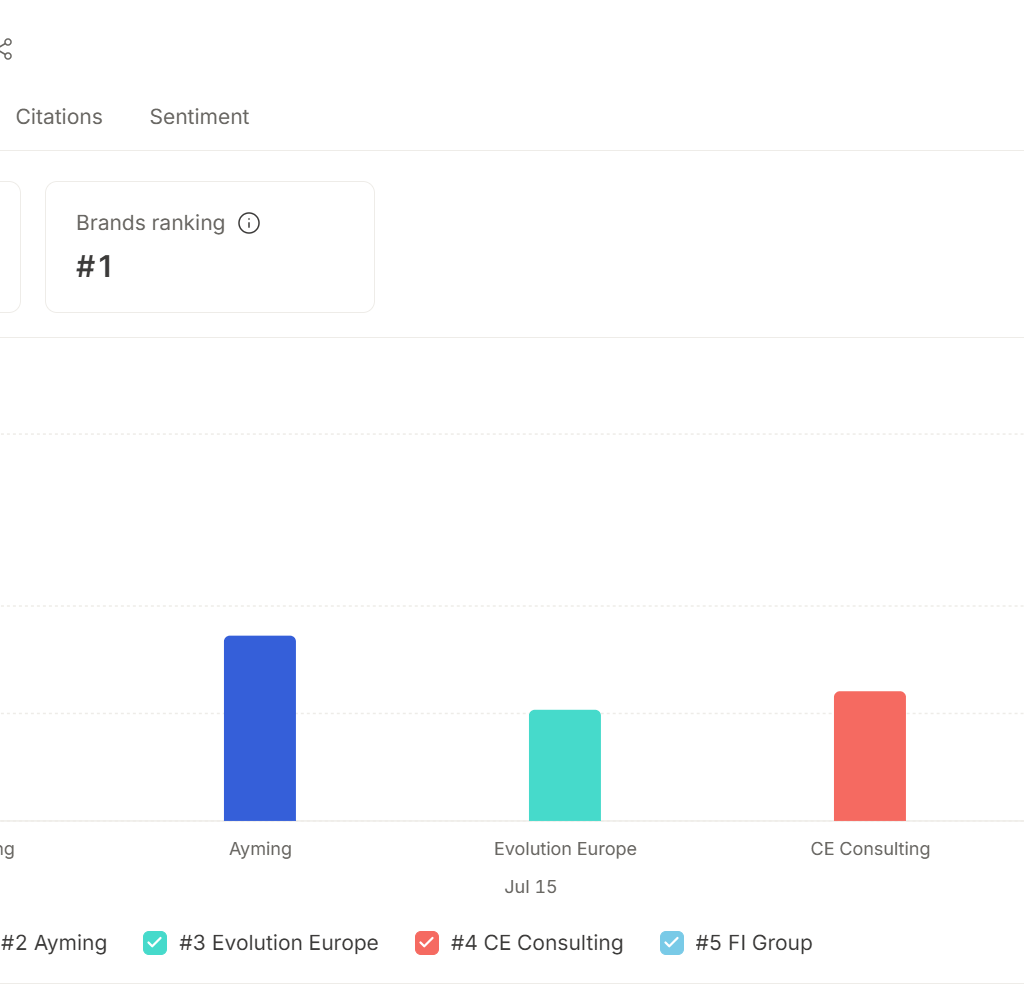1024x989 pixels.
Task: Click the red CE Consulting bar
Action: (x=870, y=756)
